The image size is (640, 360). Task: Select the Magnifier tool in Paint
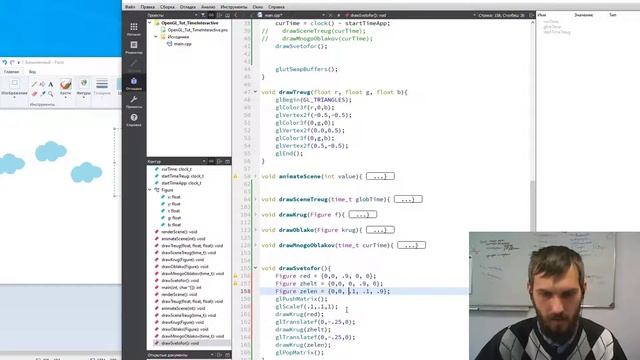(x=51, y=94)
